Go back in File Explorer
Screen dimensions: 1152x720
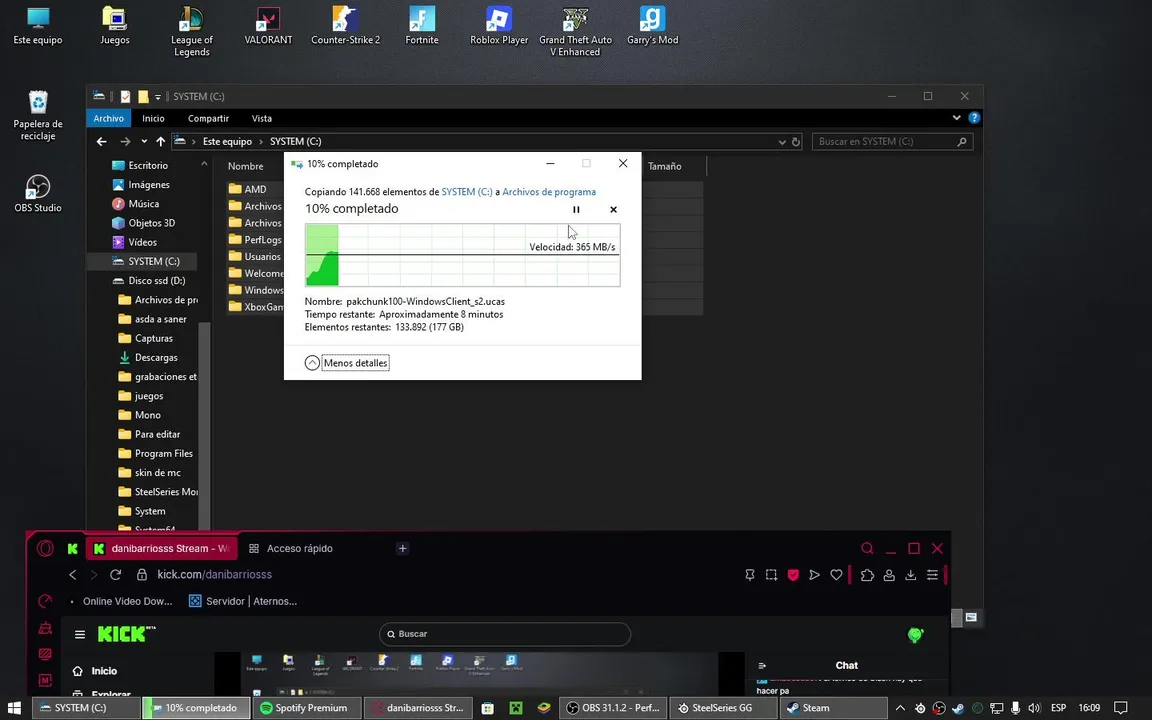[101, 141]
